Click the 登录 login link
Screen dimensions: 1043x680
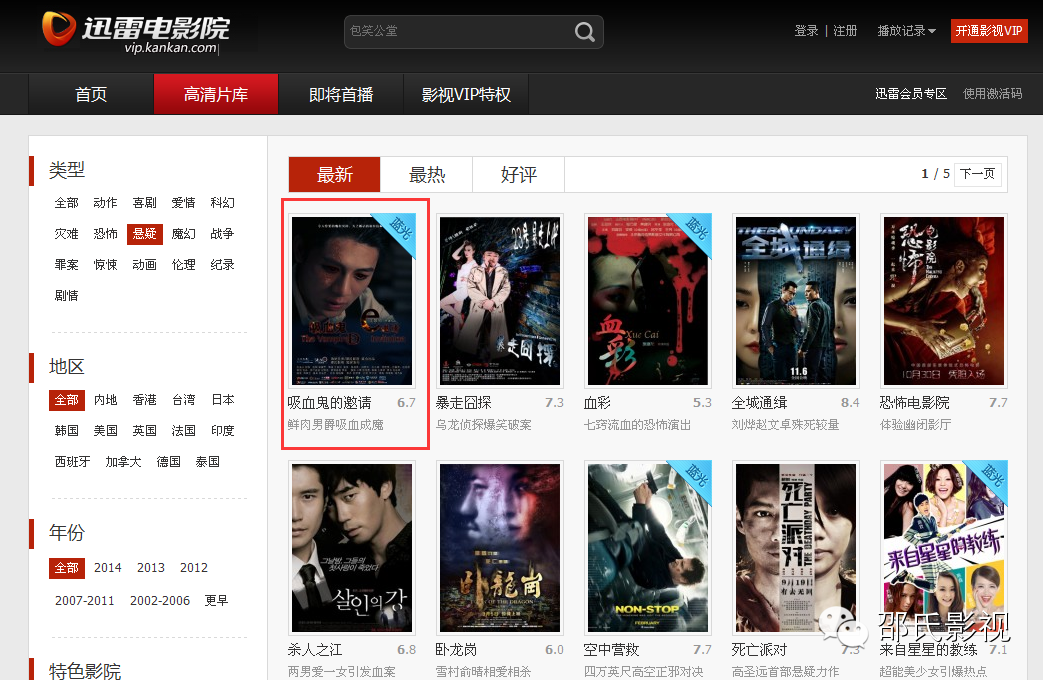pyautogui.click(x=806, y=31)
